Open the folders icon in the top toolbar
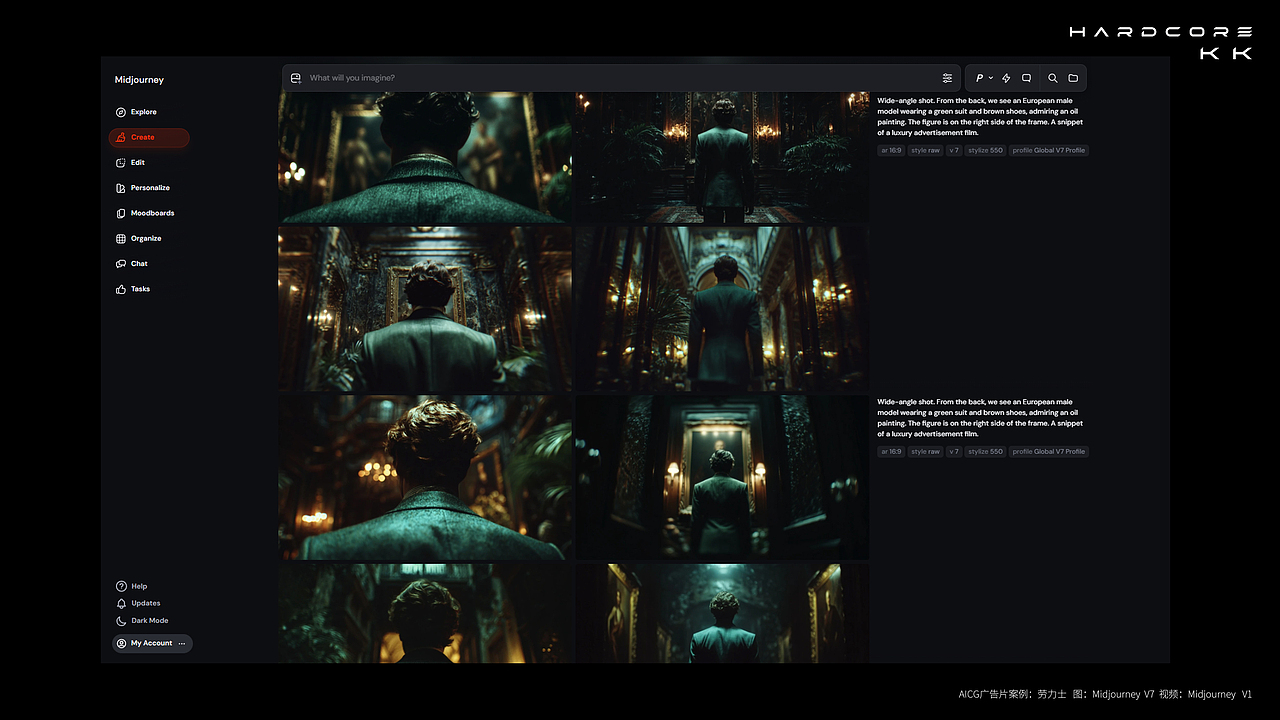The image size is (1280, 720). point(1073,78)
